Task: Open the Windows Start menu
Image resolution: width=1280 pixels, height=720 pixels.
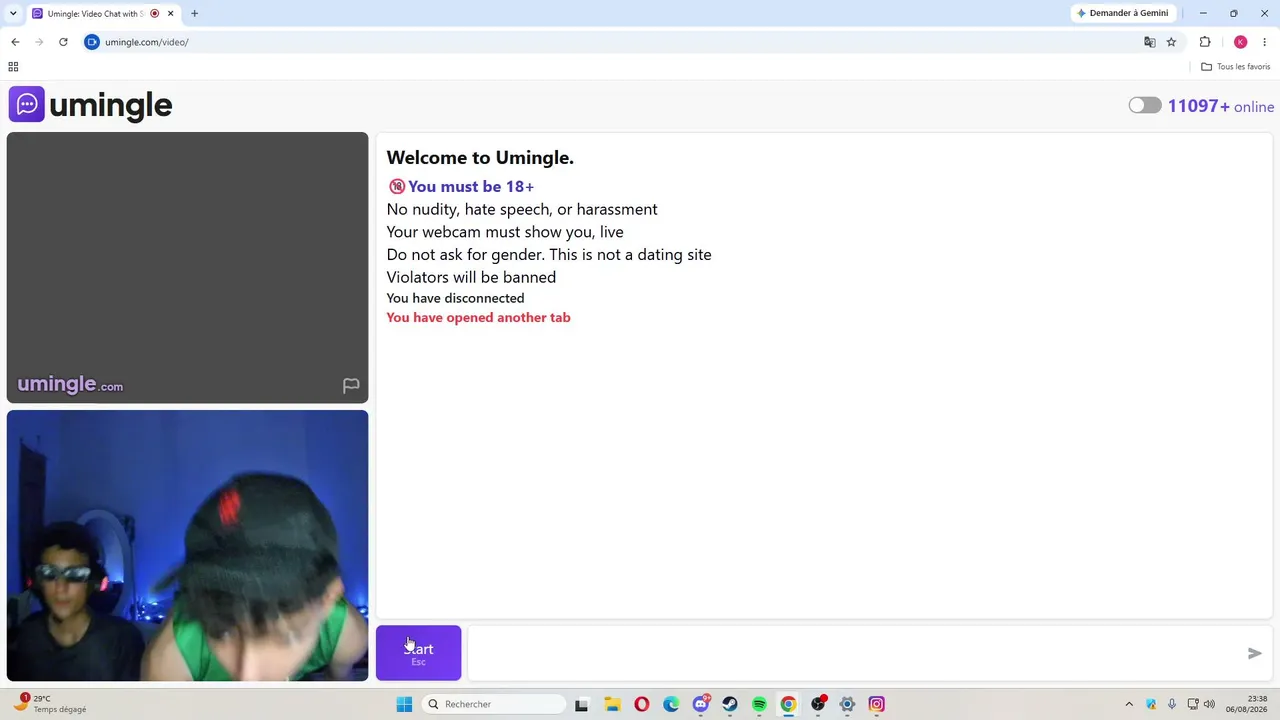Action: click(404, 704)
